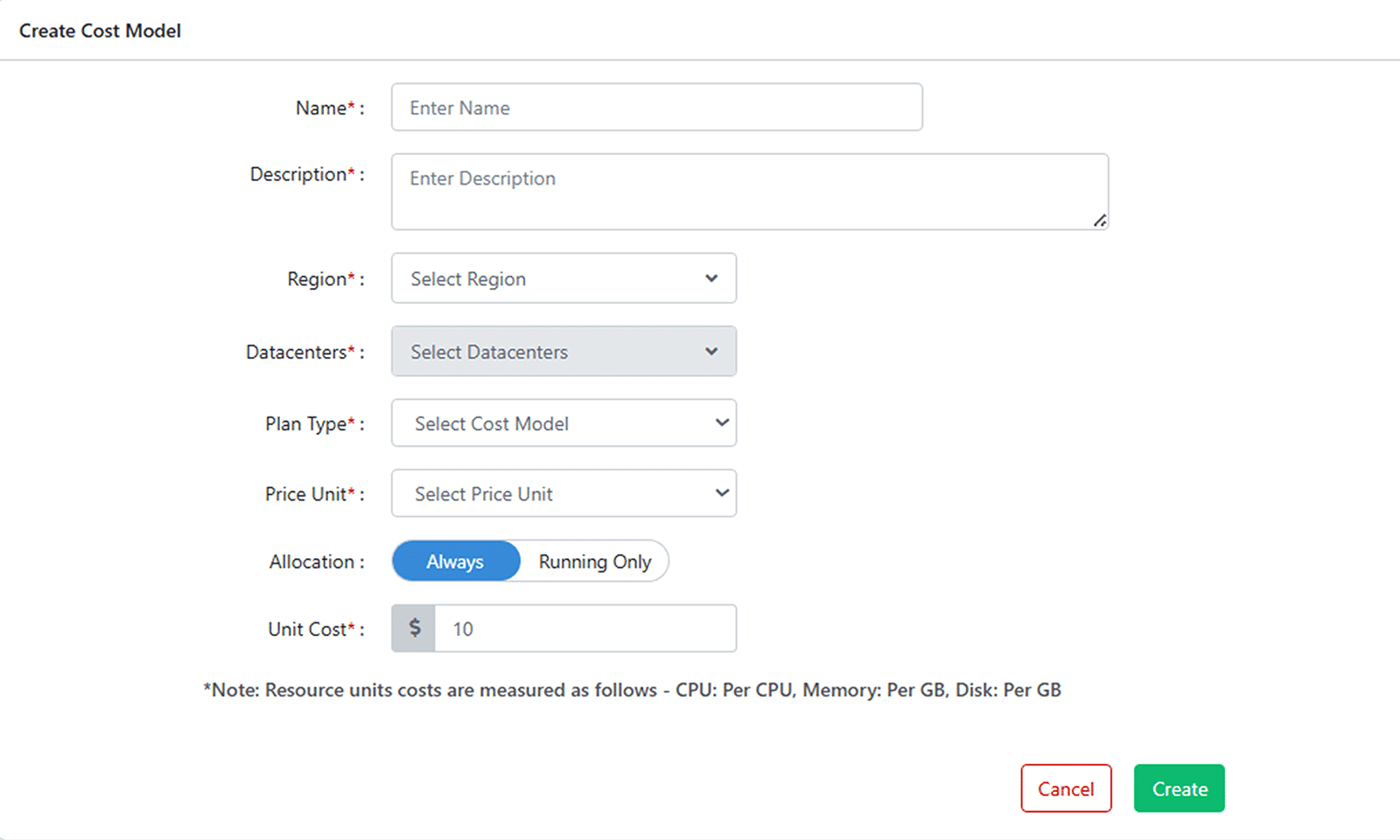
Task: Switch allocation to Running Only
Action: click(595, 562)
